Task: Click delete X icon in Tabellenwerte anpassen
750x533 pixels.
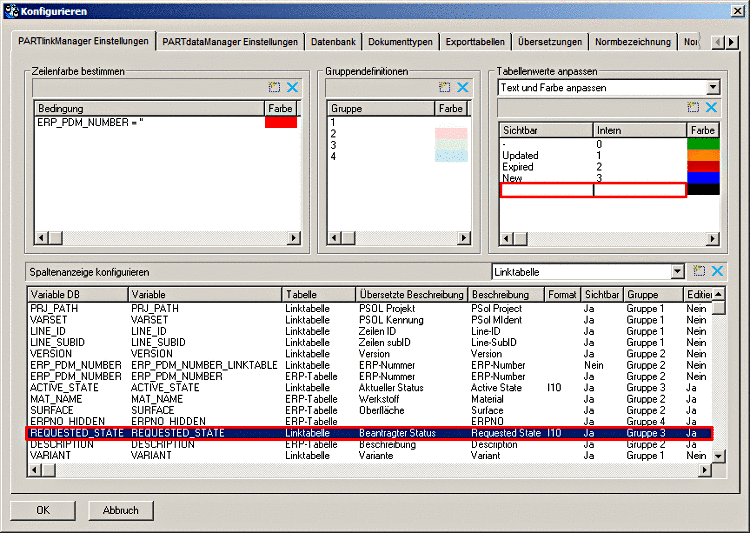Action: (x=711, y=107)
